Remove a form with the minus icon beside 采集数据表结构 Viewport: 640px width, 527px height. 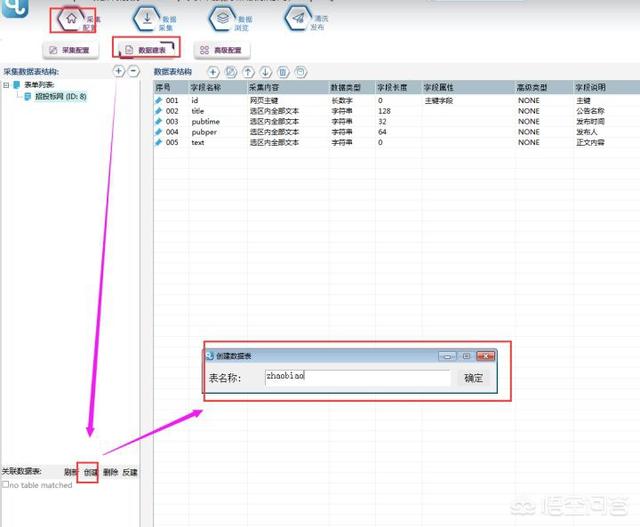133,71
